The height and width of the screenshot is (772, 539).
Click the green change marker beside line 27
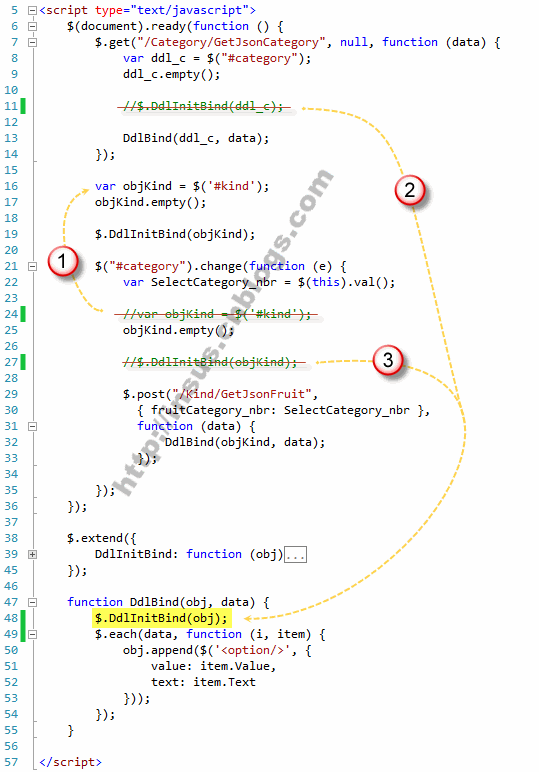click(x=23, y=362)
